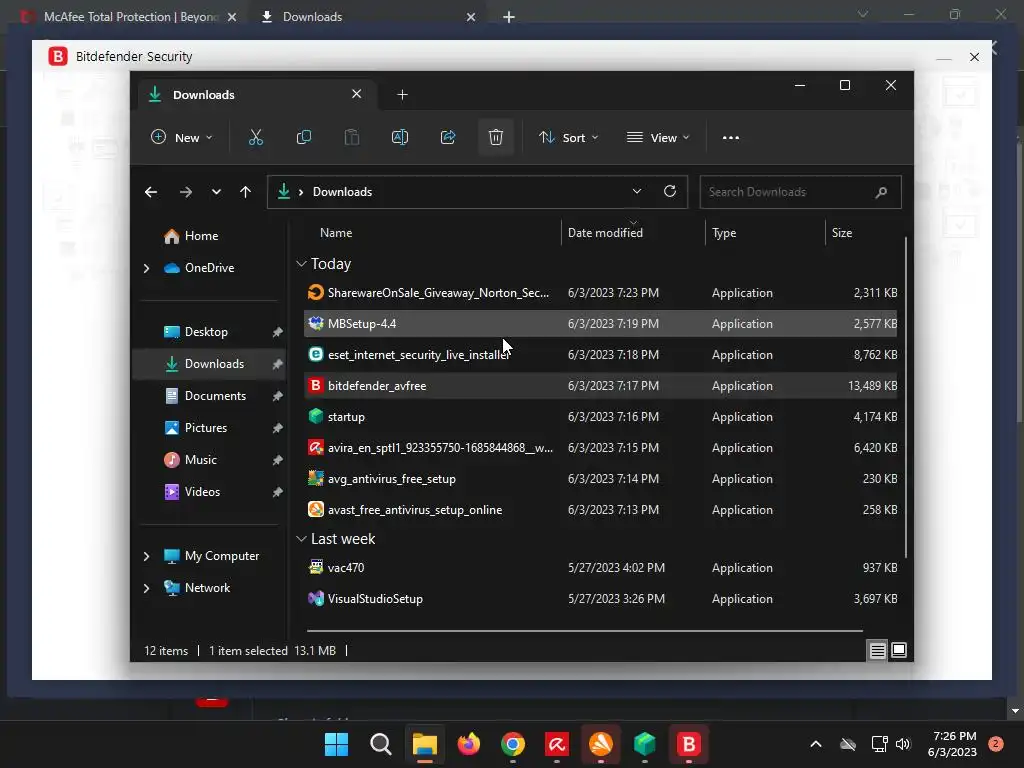Select bitdefender_avfree file name
Viewport: 1024px width, 768px height.
[377, 386]
